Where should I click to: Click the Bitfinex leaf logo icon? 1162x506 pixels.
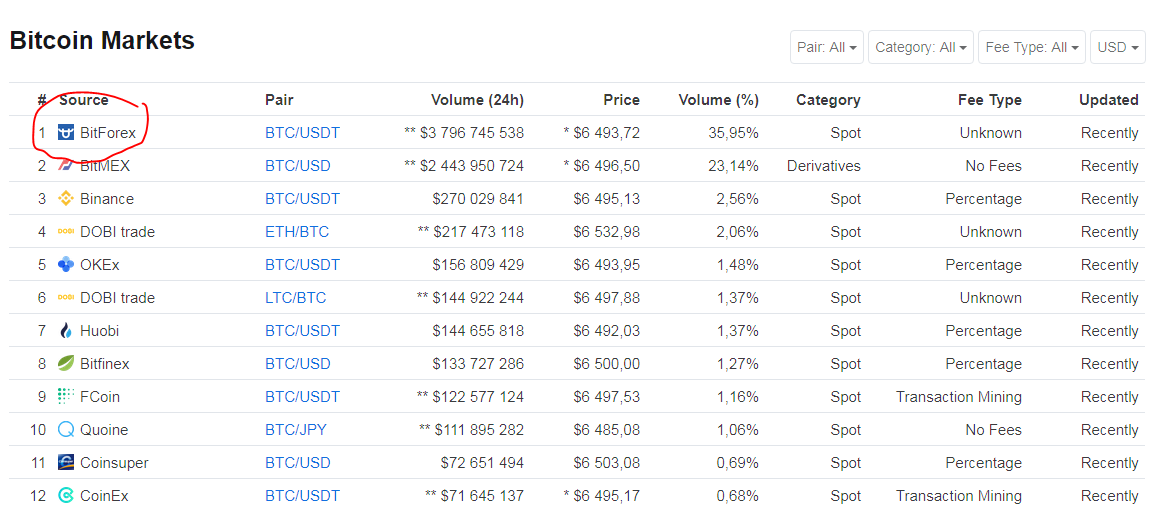(x=66, y=364)
